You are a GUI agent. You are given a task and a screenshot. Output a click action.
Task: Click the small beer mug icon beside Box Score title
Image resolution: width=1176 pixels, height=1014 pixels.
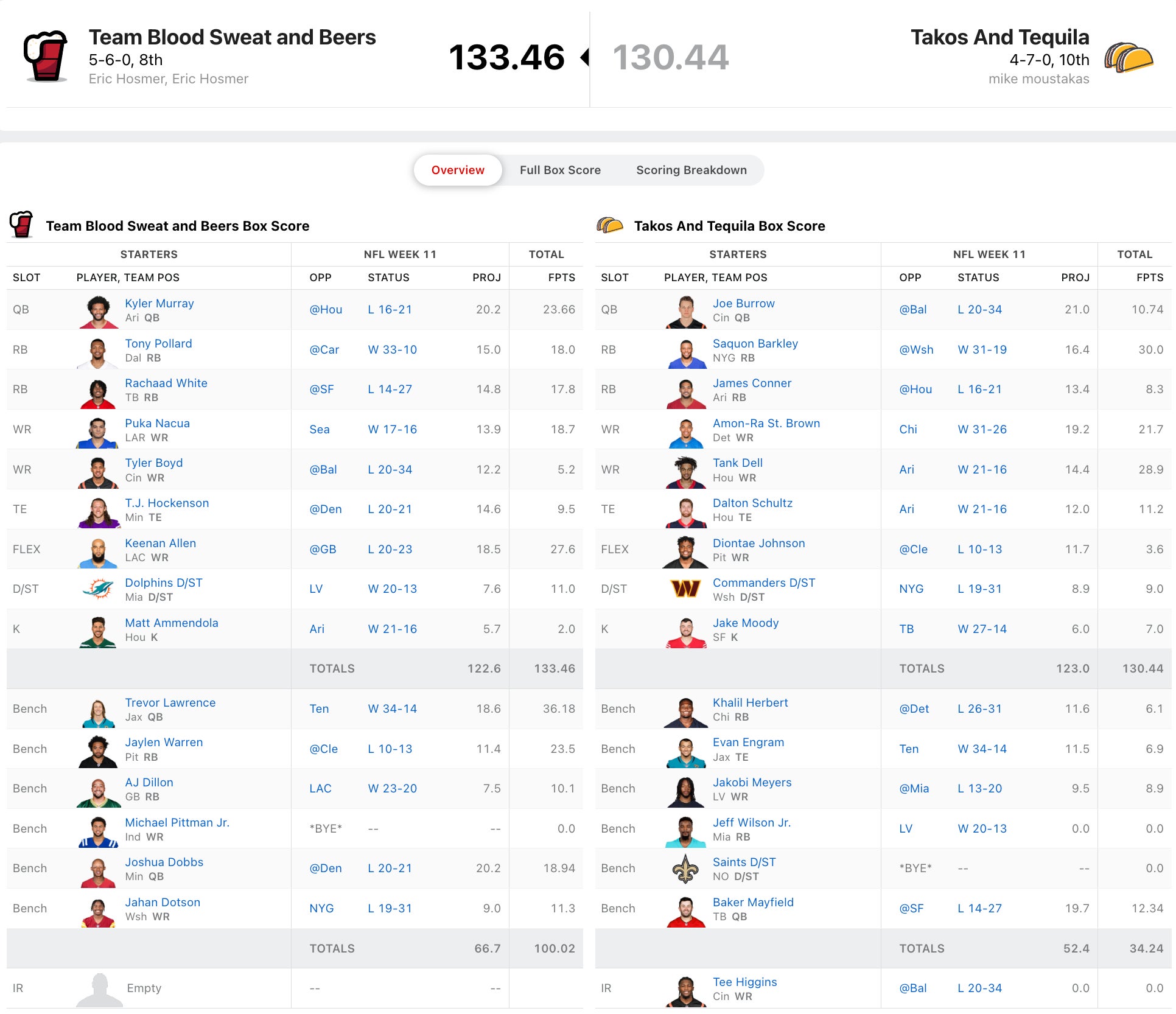tap(21, 225)
